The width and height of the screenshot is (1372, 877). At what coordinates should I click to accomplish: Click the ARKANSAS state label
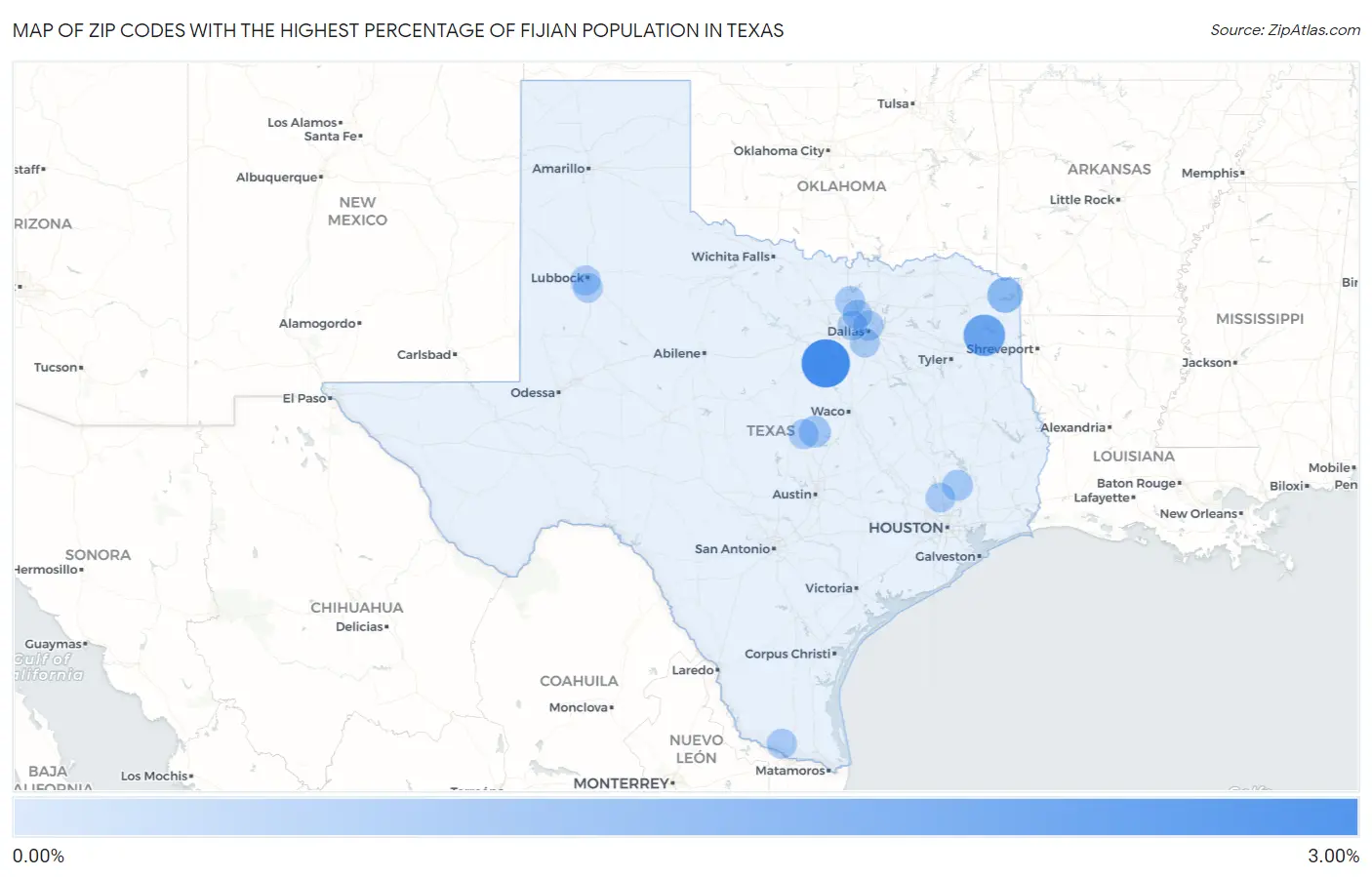[x=1110, y=170]
